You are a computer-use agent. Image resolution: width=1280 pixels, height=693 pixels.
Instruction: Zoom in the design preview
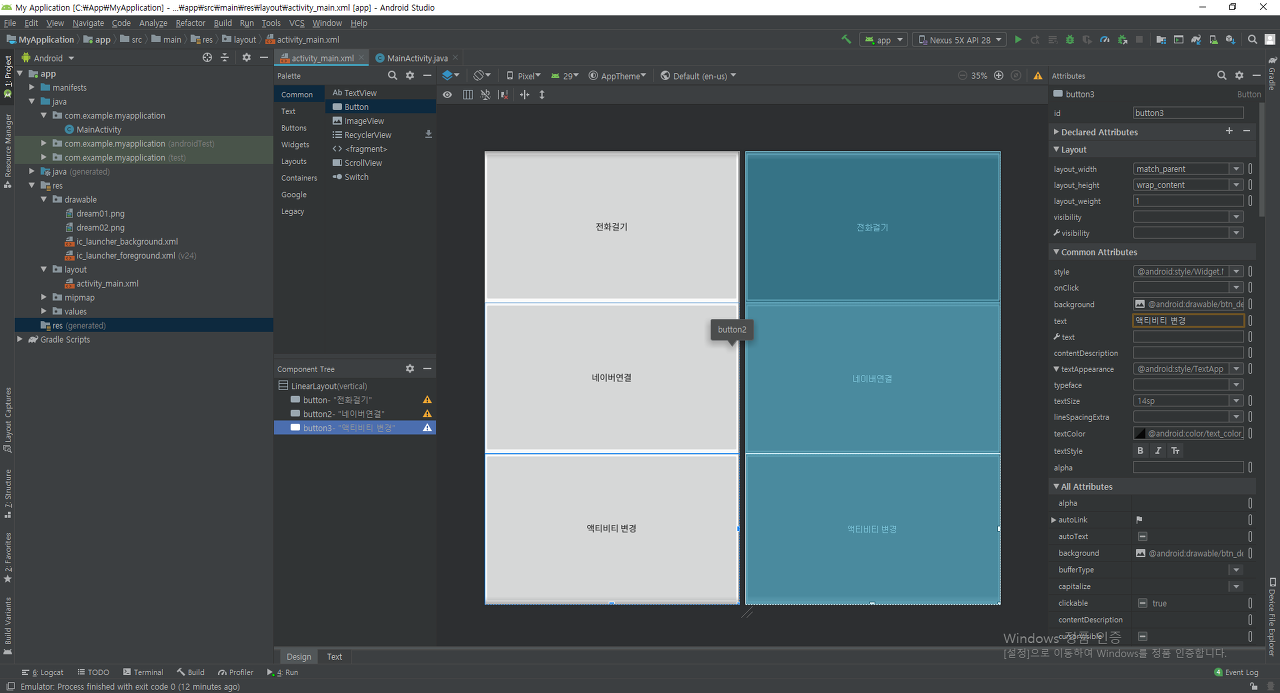[998, 76]
